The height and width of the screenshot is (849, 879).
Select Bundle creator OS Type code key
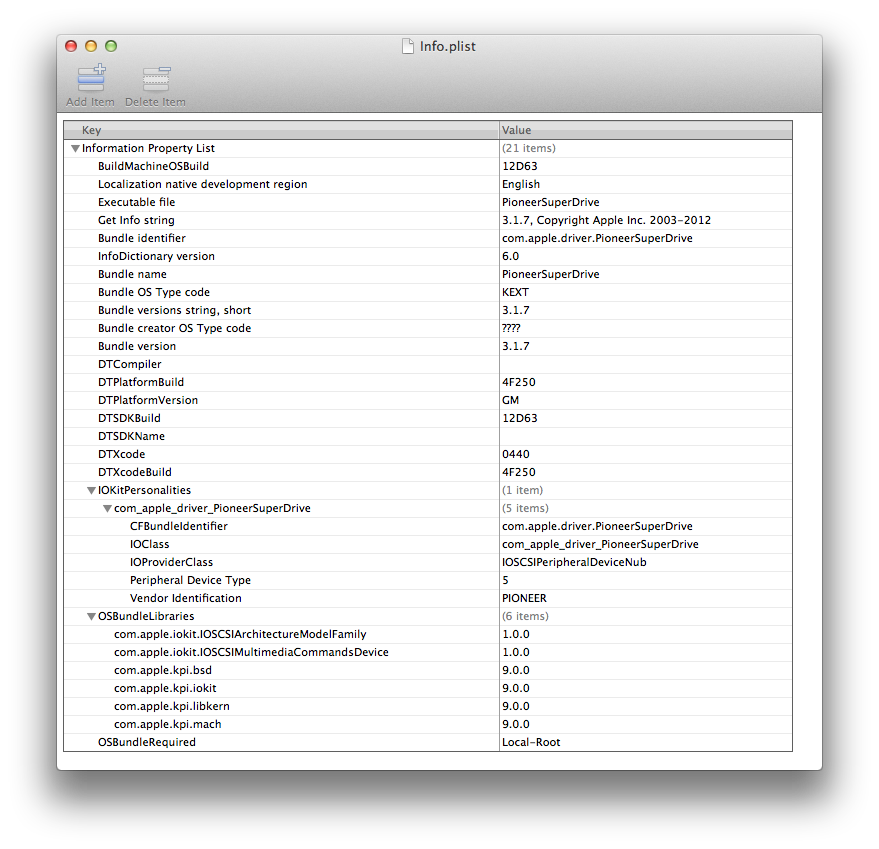[174, 328]
